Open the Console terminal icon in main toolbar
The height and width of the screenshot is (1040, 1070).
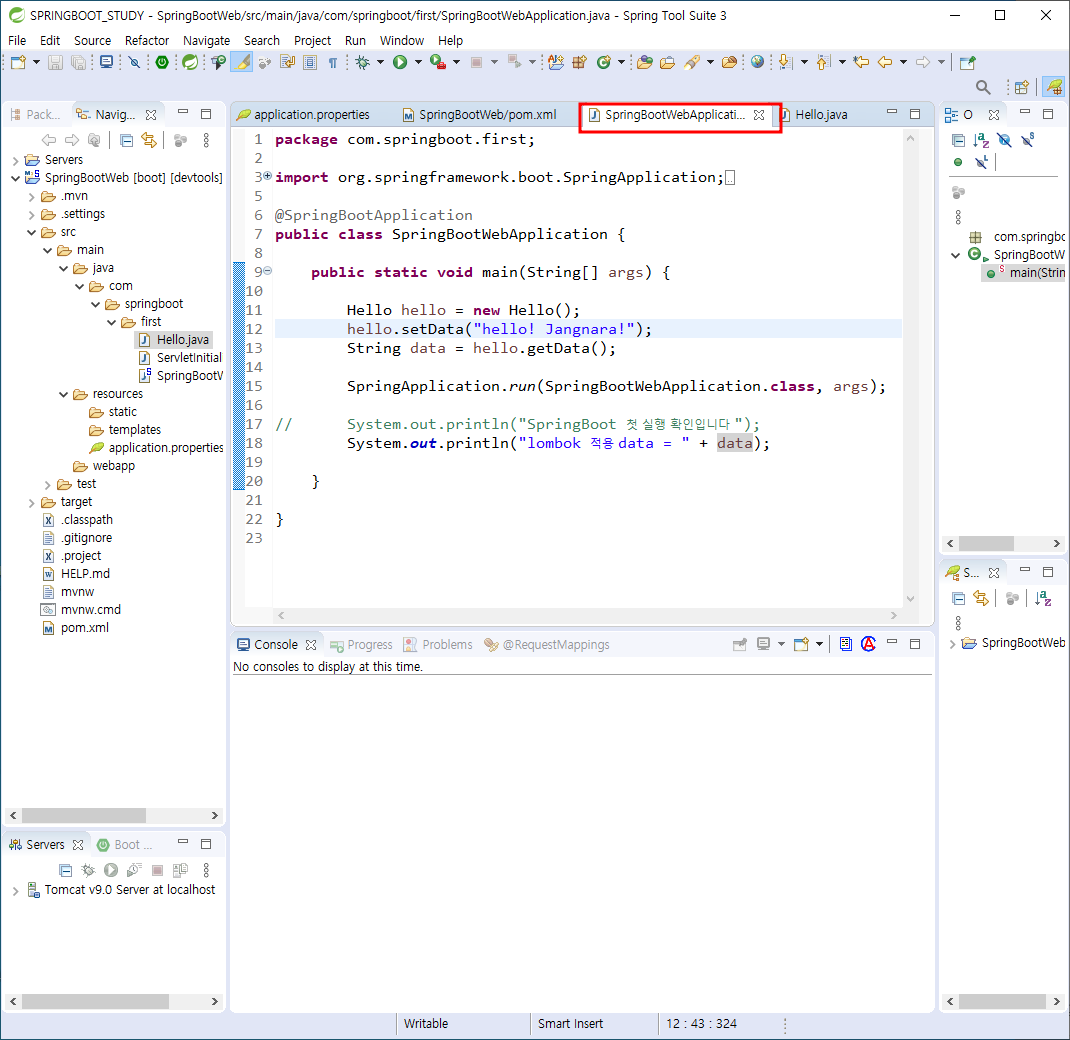[x=106, y=63]
